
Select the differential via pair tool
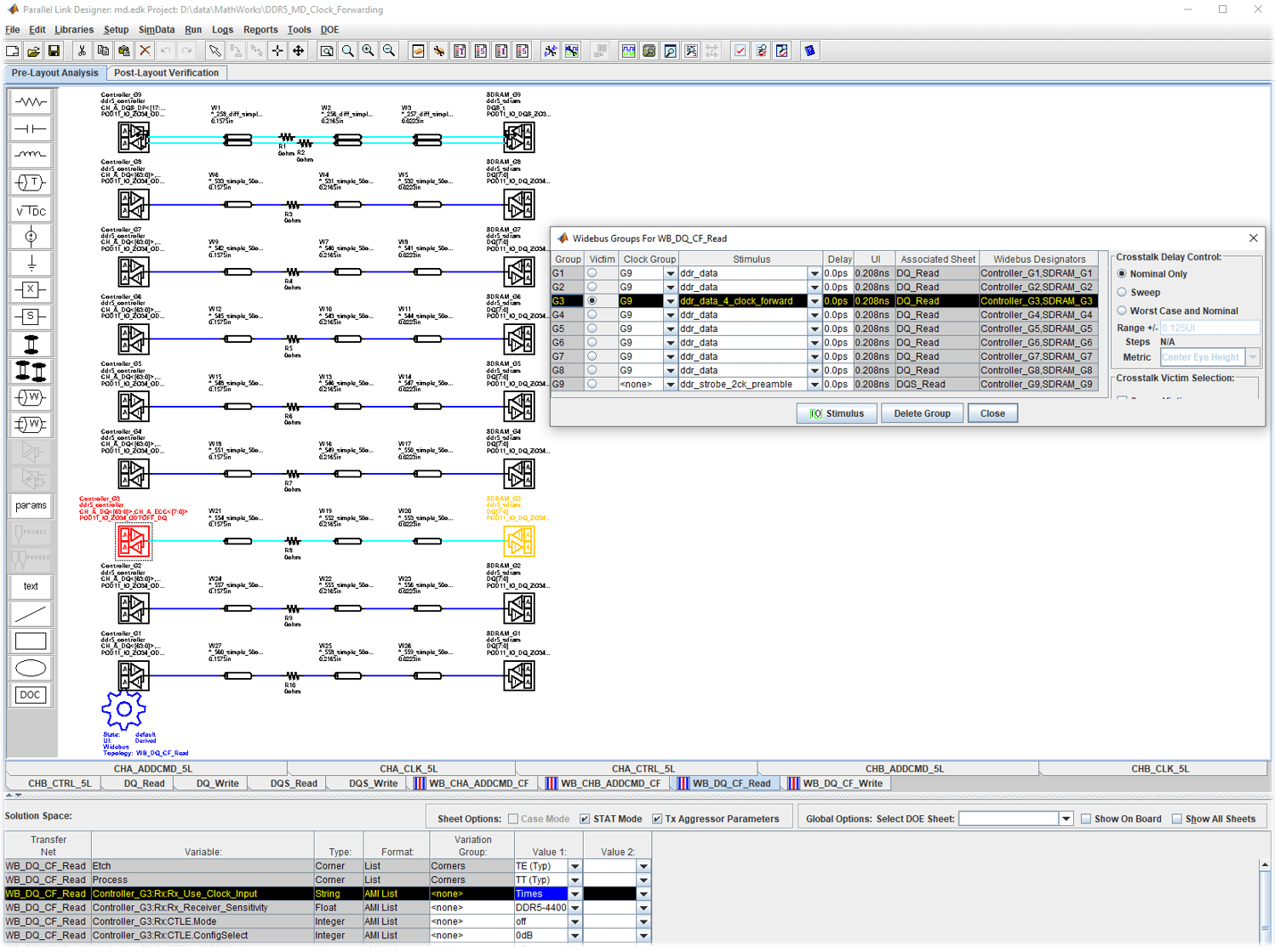pyautogui.click(x=31, y=371)
